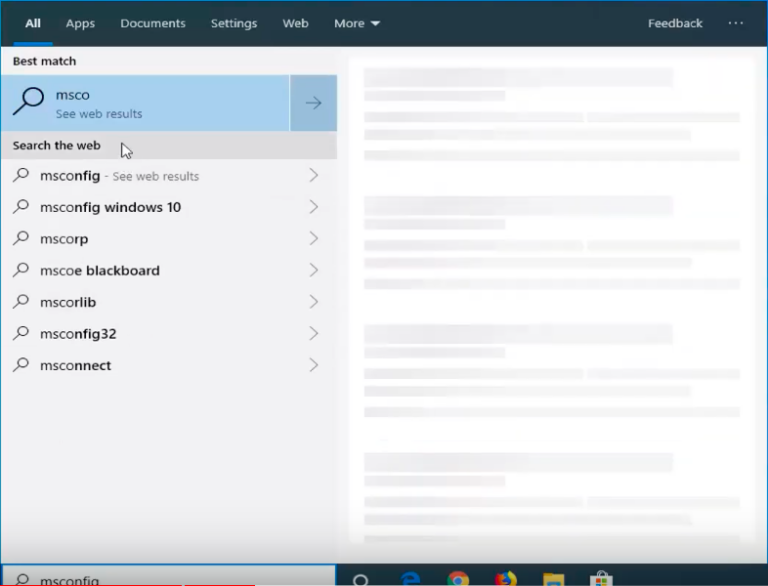Open File Explorer from taskbar

[553, 579]
